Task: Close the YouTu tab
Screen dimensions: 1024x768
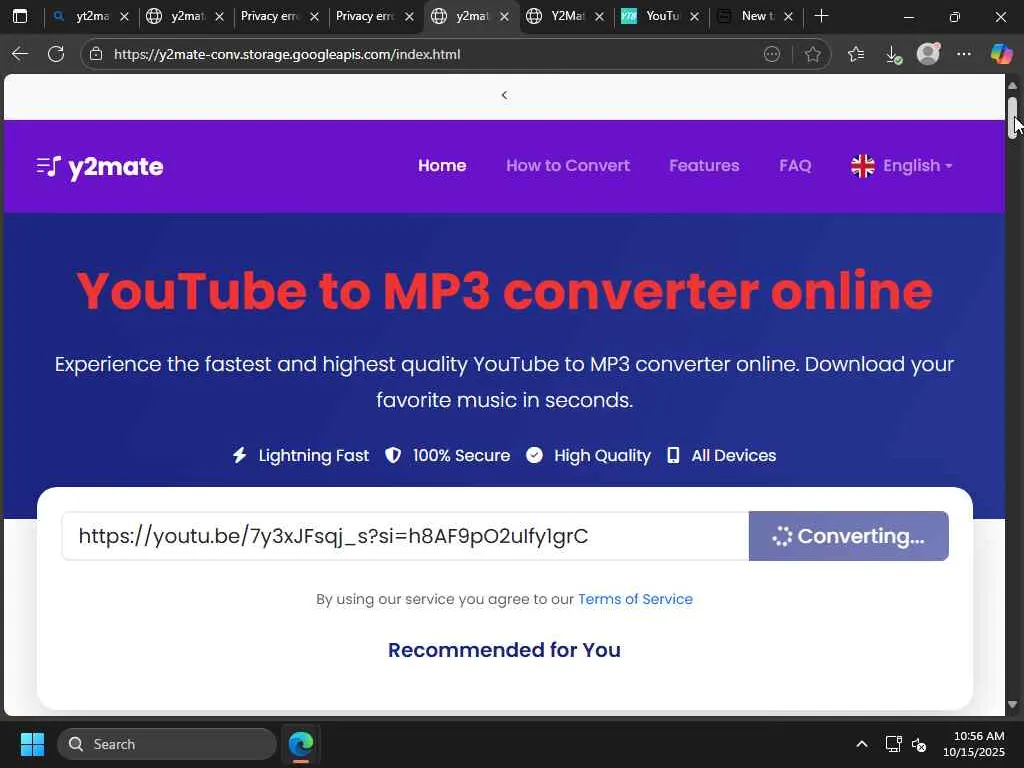Action: pyautogui.click(x=694, y=16)
